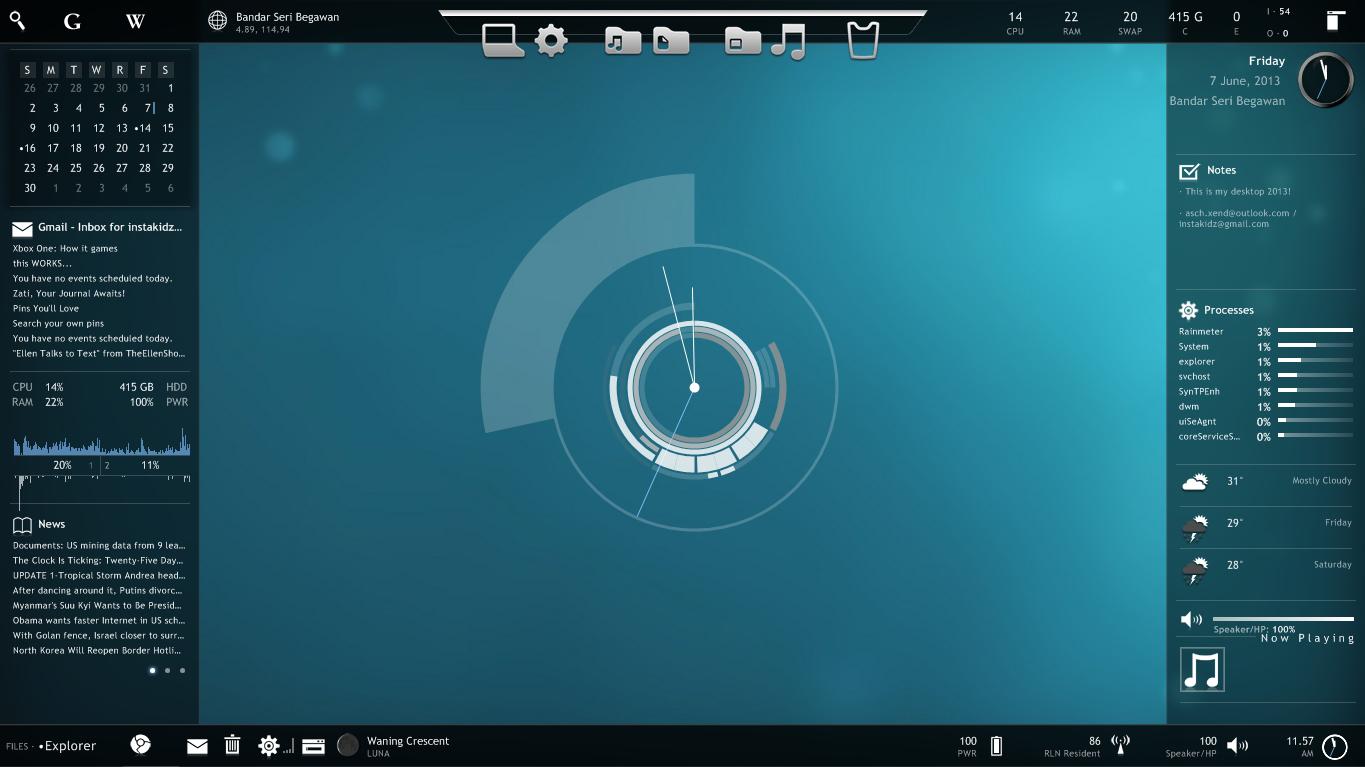Switch to the third news page dot
The image size is (1365, 767).
pyautogui.click(x=182, y=671)
